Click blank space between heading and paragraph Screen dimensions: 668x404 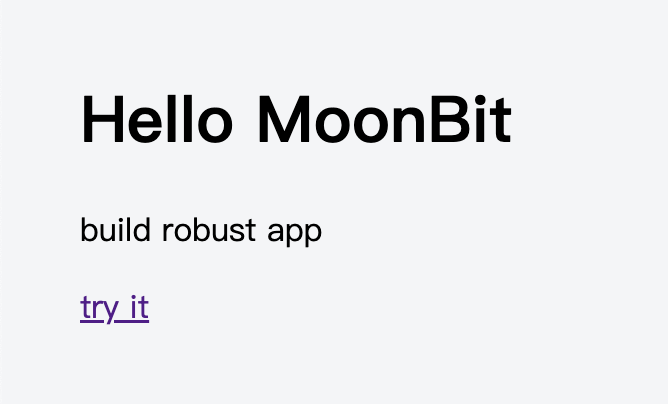pos(300,180)
